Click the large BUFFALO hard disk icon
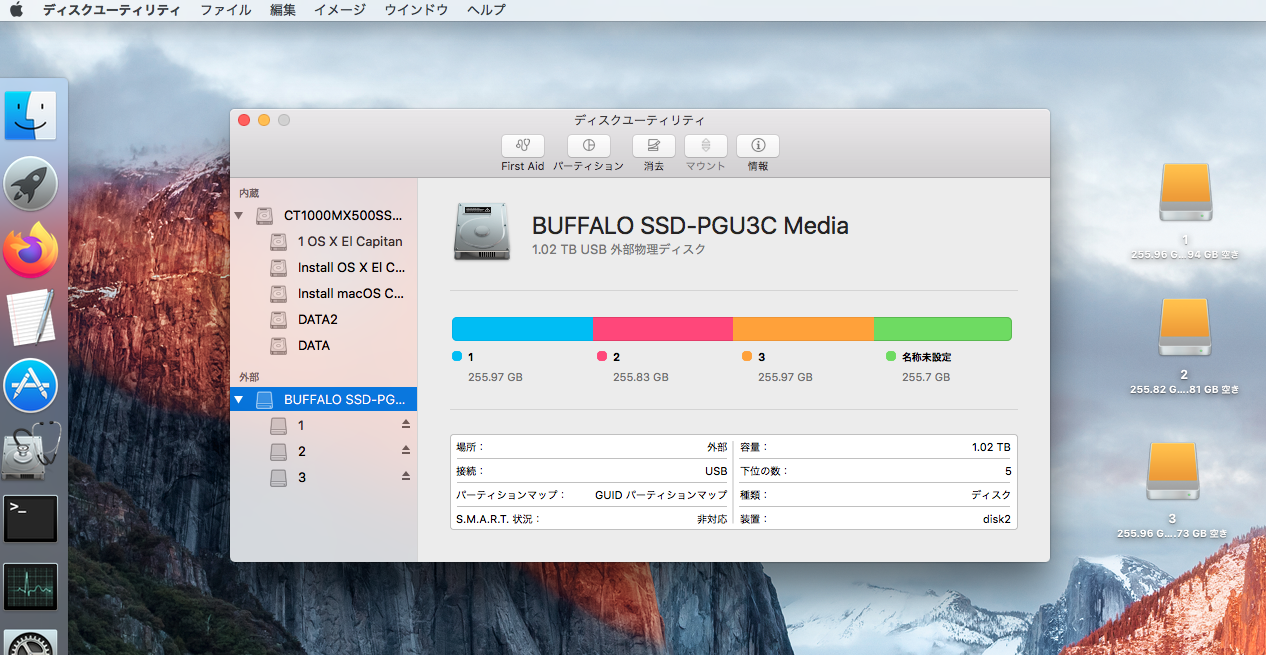 click(481, 232)
